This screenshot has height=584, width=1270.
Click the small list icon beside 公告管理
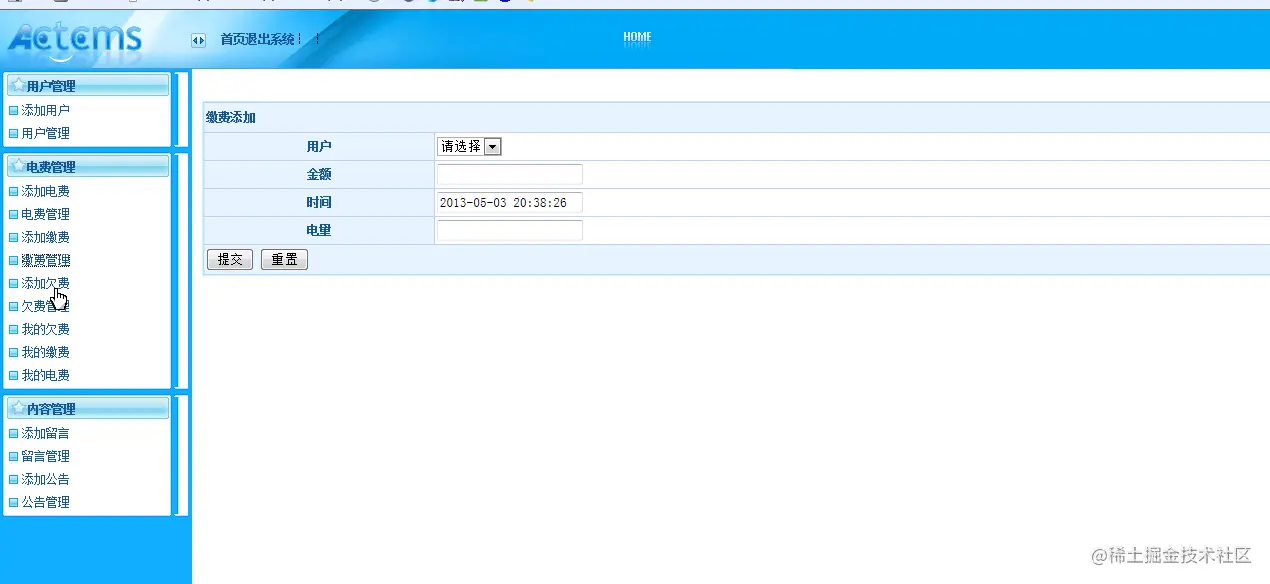13,502
